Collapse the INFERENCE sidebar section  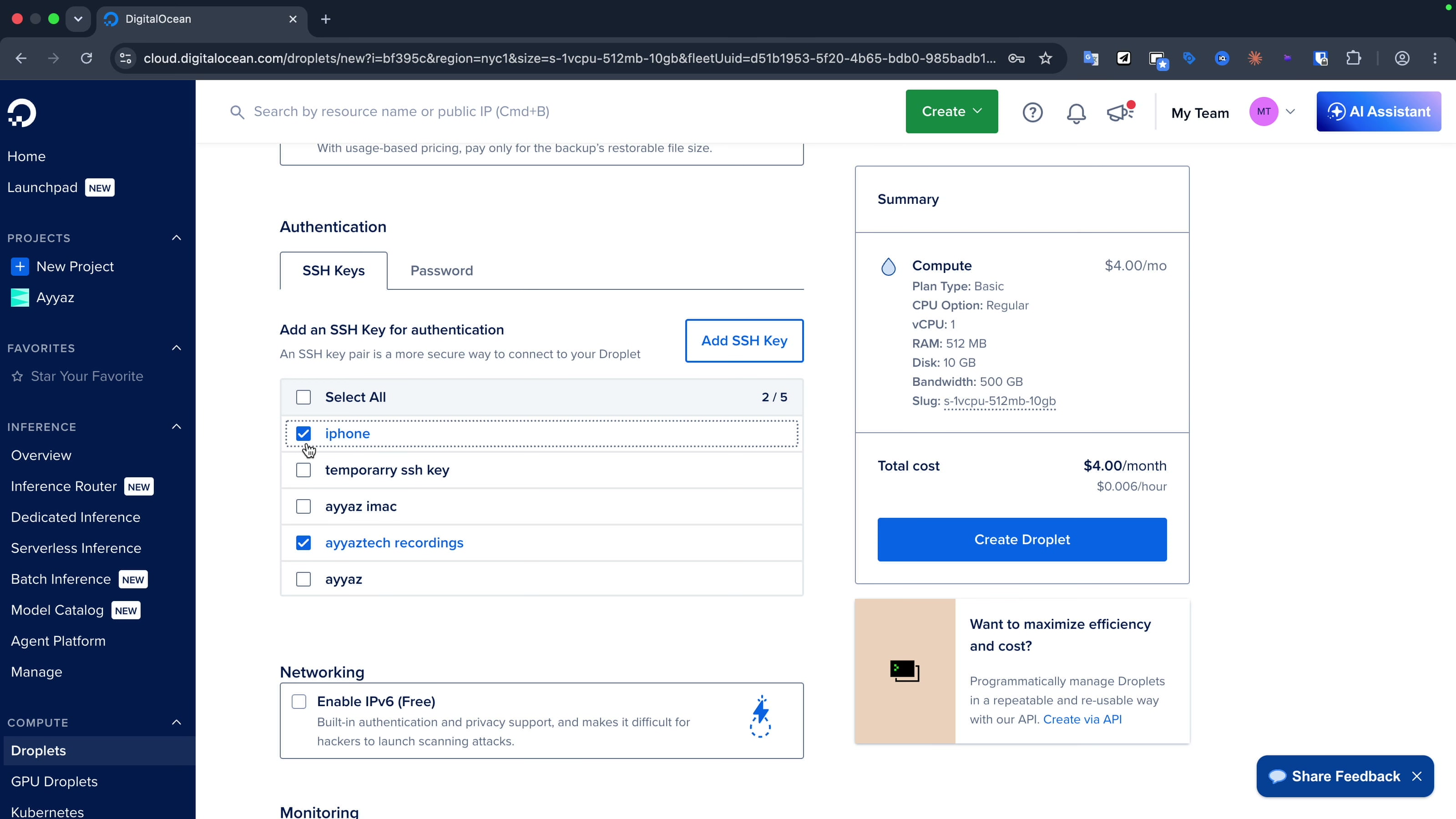177,427
